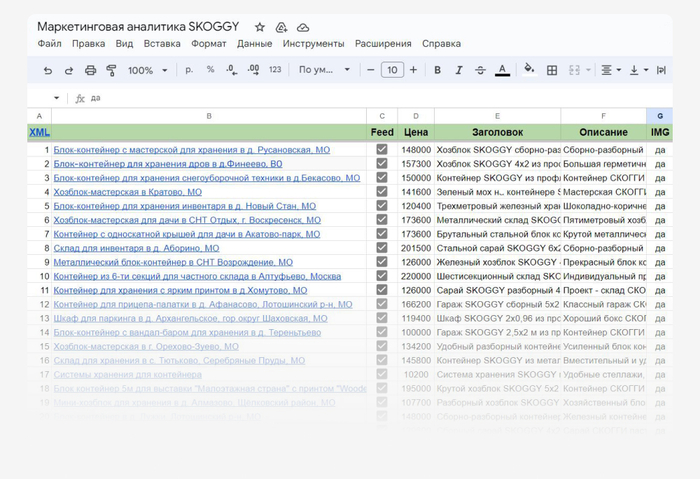Open horizontal align dropdown
700x479 pixels.
[610, 71]
